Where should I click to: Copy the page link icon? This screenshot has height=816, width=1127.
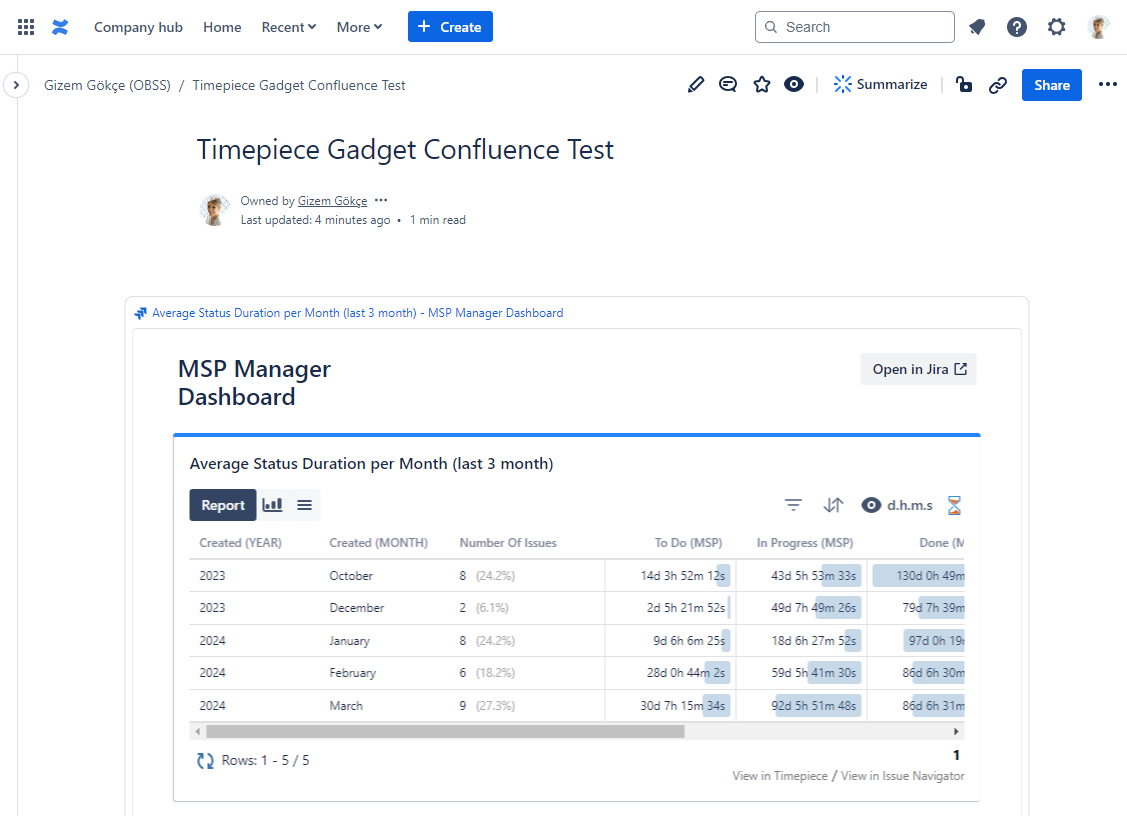pyautogui.click(x=998, y=84)
